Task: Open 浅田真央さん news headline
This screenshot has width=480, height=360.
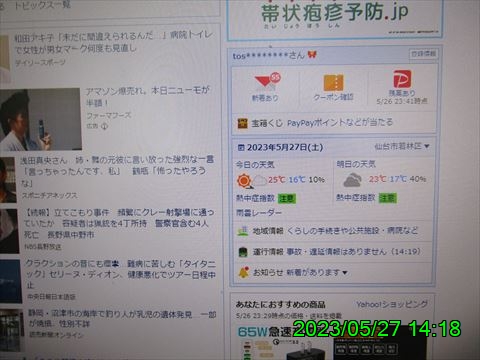Action: pyautogui.click(x=117, y=171)
